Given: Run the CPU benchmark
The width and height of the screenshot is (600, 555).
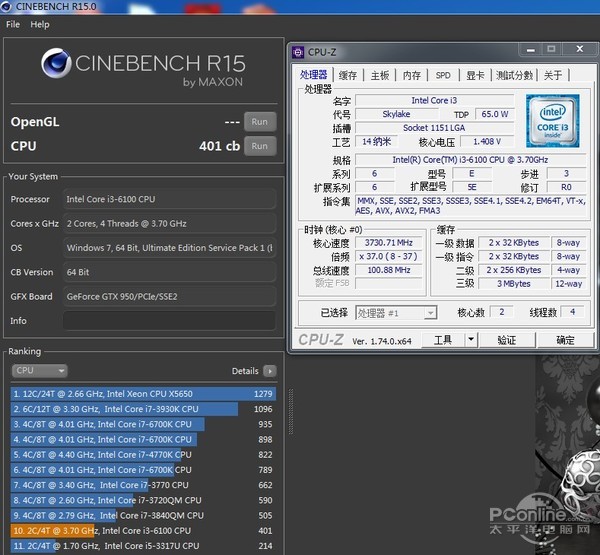Looking at the screenshot, I should coord(260,146).
